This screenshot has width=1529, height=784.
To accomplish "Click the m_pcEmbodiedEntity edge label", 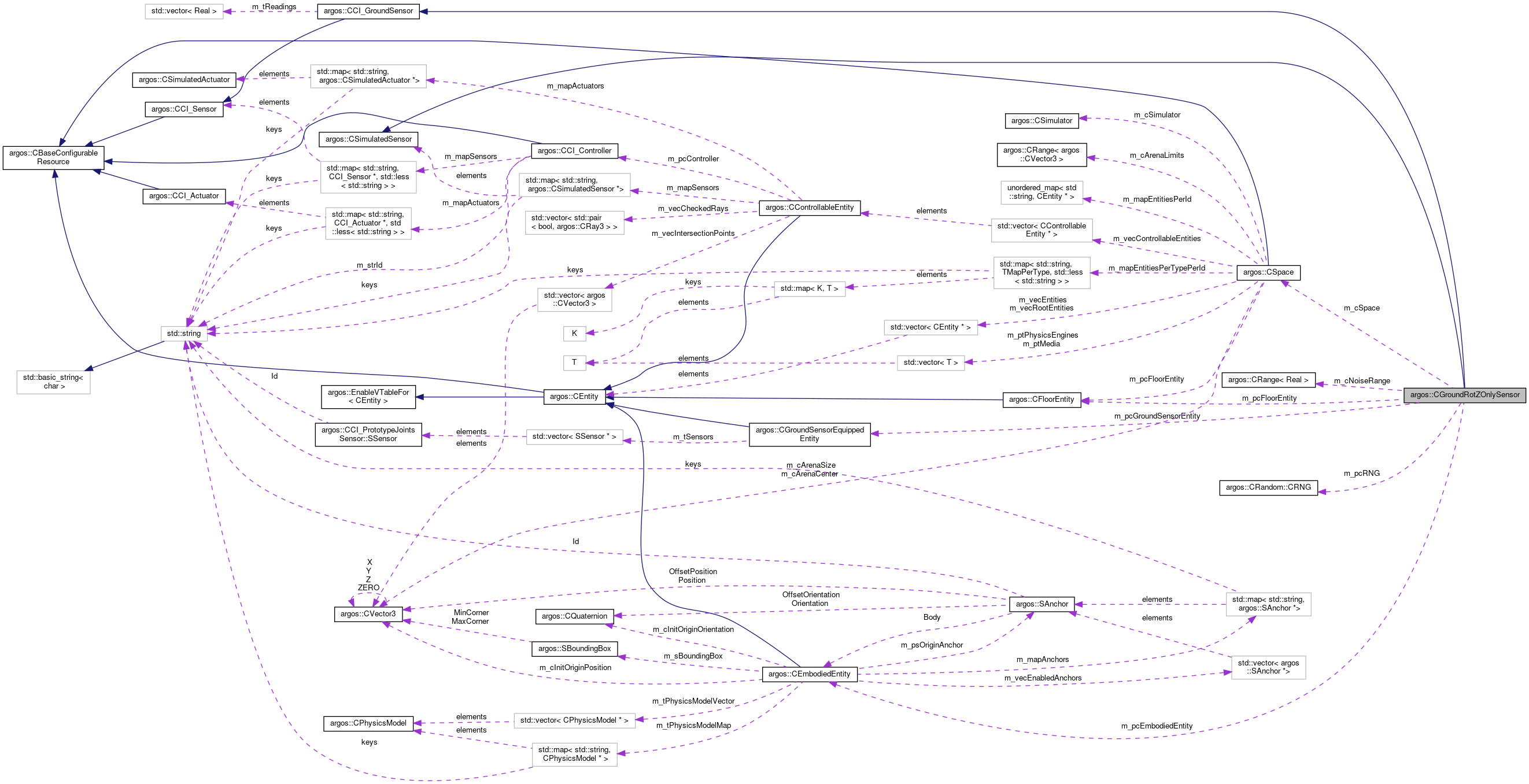I will click(1157, 726).
